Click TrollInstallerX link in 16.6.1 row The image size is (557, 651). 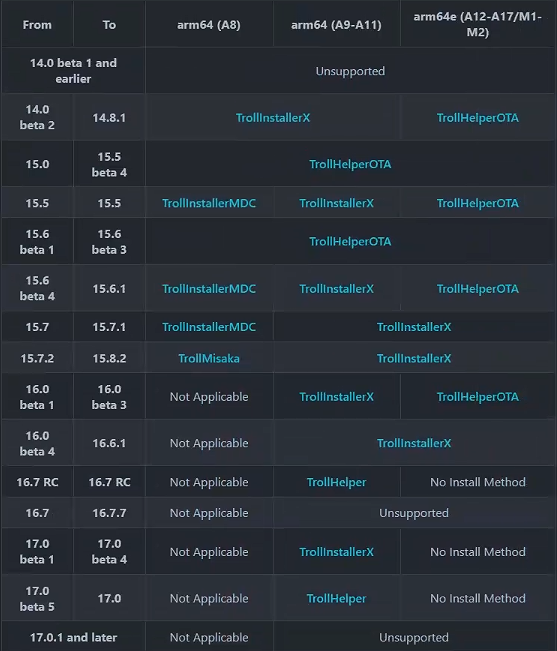click(x=414, y=443)
